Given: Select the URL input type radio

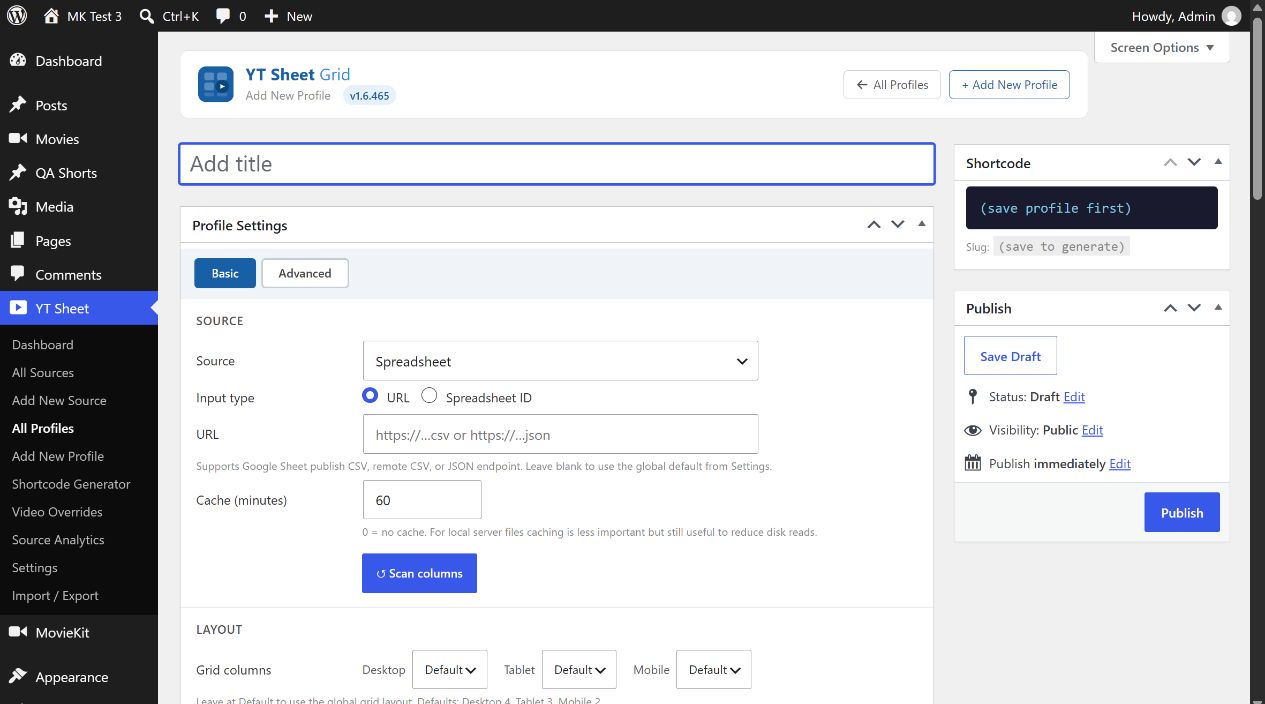Looking at the screenshot, I should click(x=370, y=396).
